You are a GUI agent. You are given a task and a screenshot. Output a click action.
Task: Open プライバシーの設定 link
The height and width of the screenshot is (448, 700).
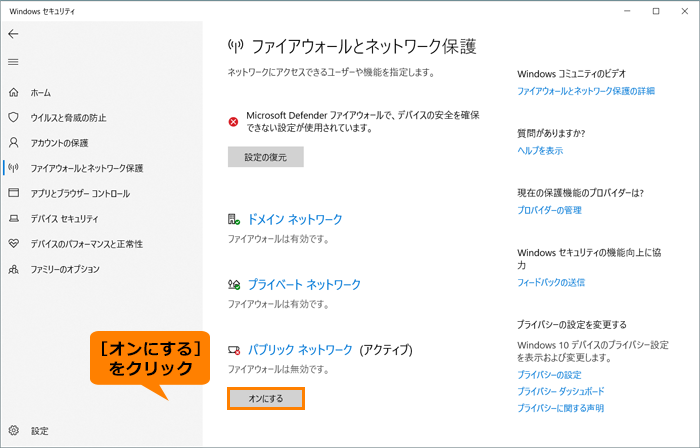(549, 375)
